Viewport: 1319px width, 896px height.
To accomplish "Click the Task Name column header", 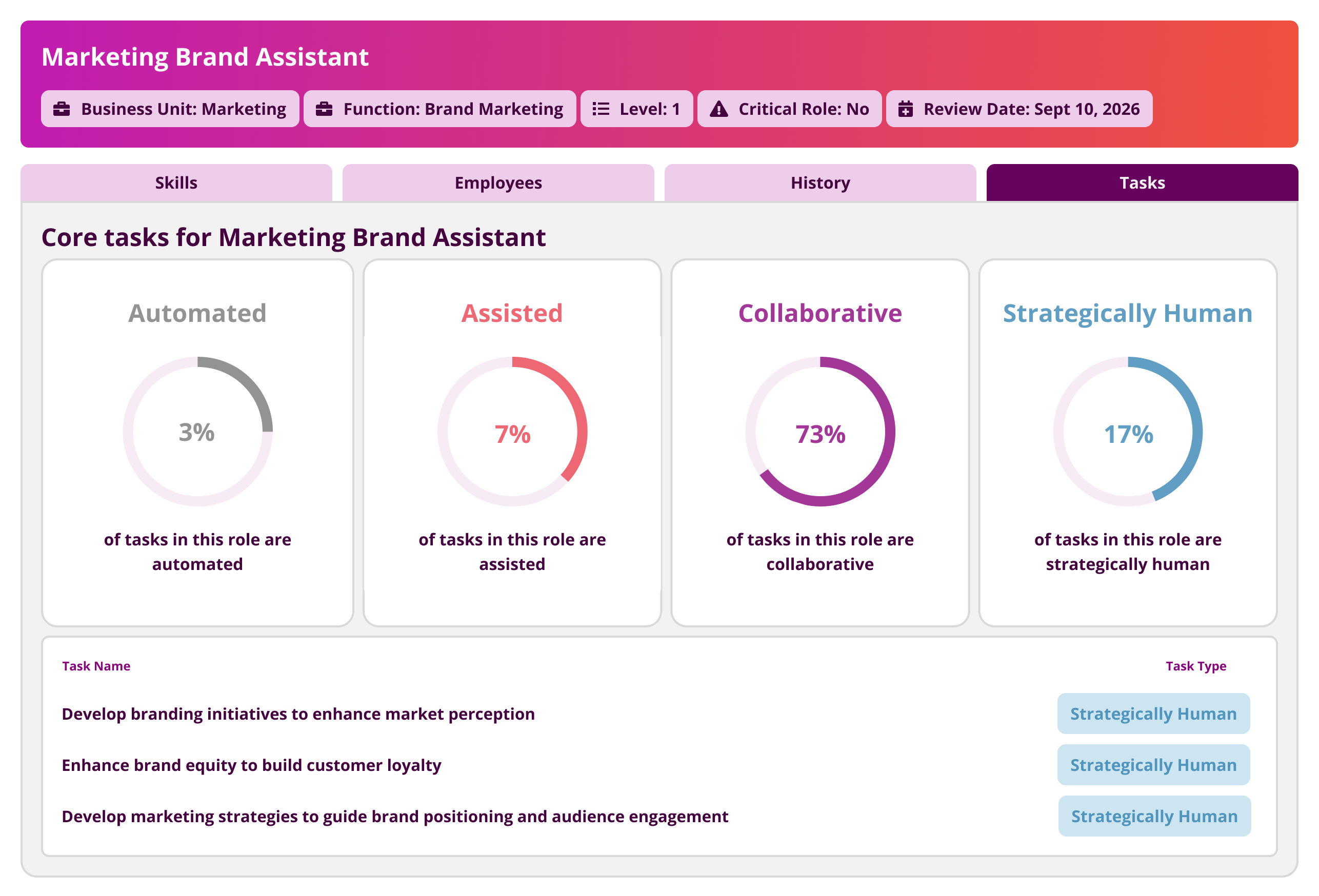I will tap(96, 666).
